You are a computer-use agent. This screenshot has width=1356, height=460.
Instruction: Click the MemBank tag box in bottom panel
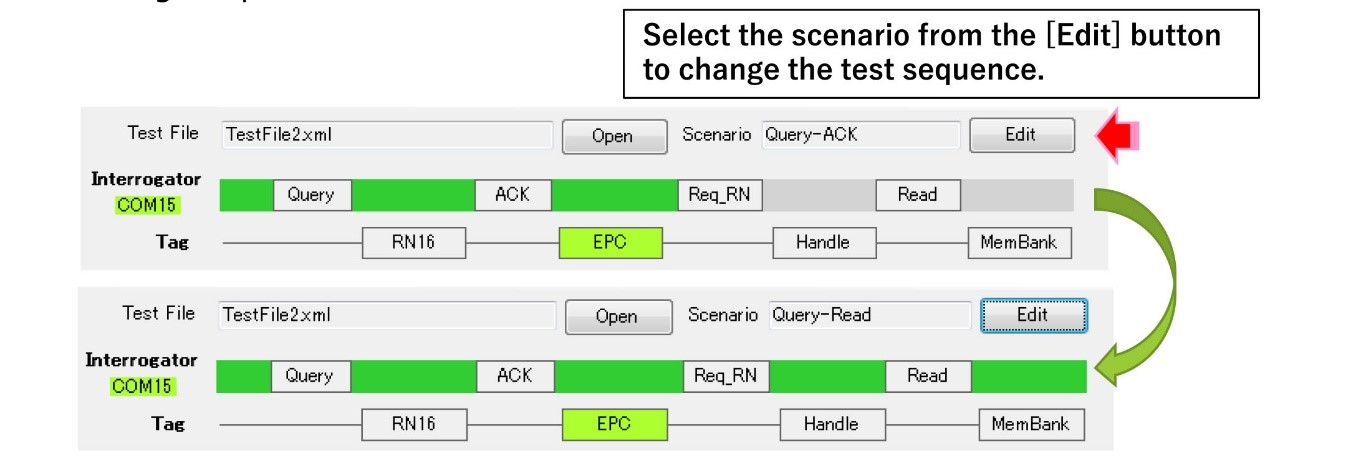(x=1030, y=424)
